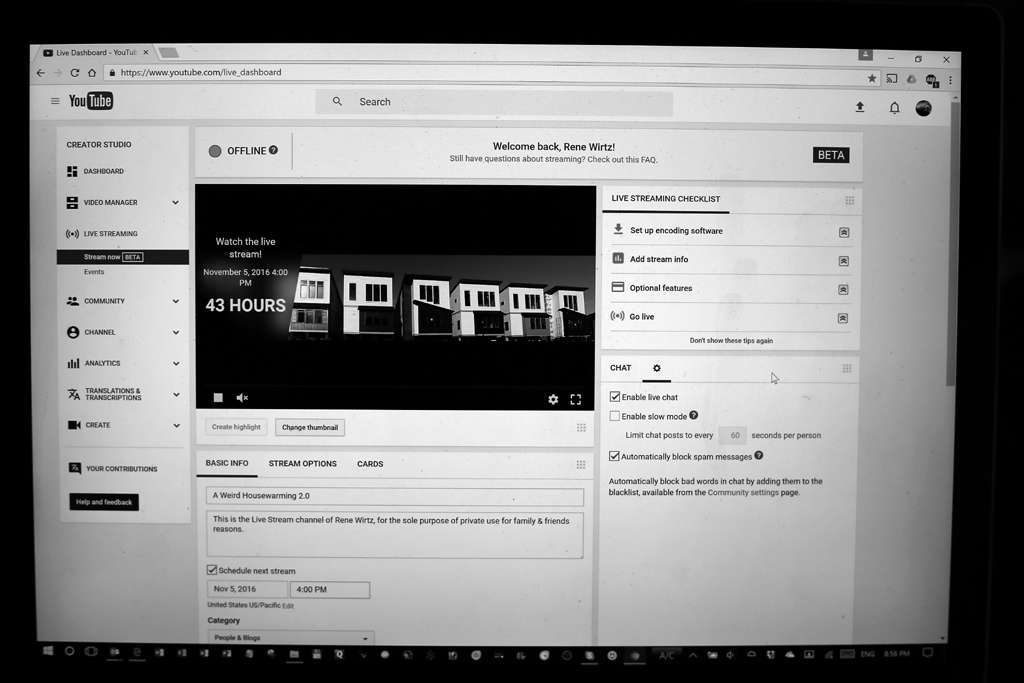This screenshot has height=683, width=1024.
Task: Click the search magnifier icon
Action: (x=337, y=101)
